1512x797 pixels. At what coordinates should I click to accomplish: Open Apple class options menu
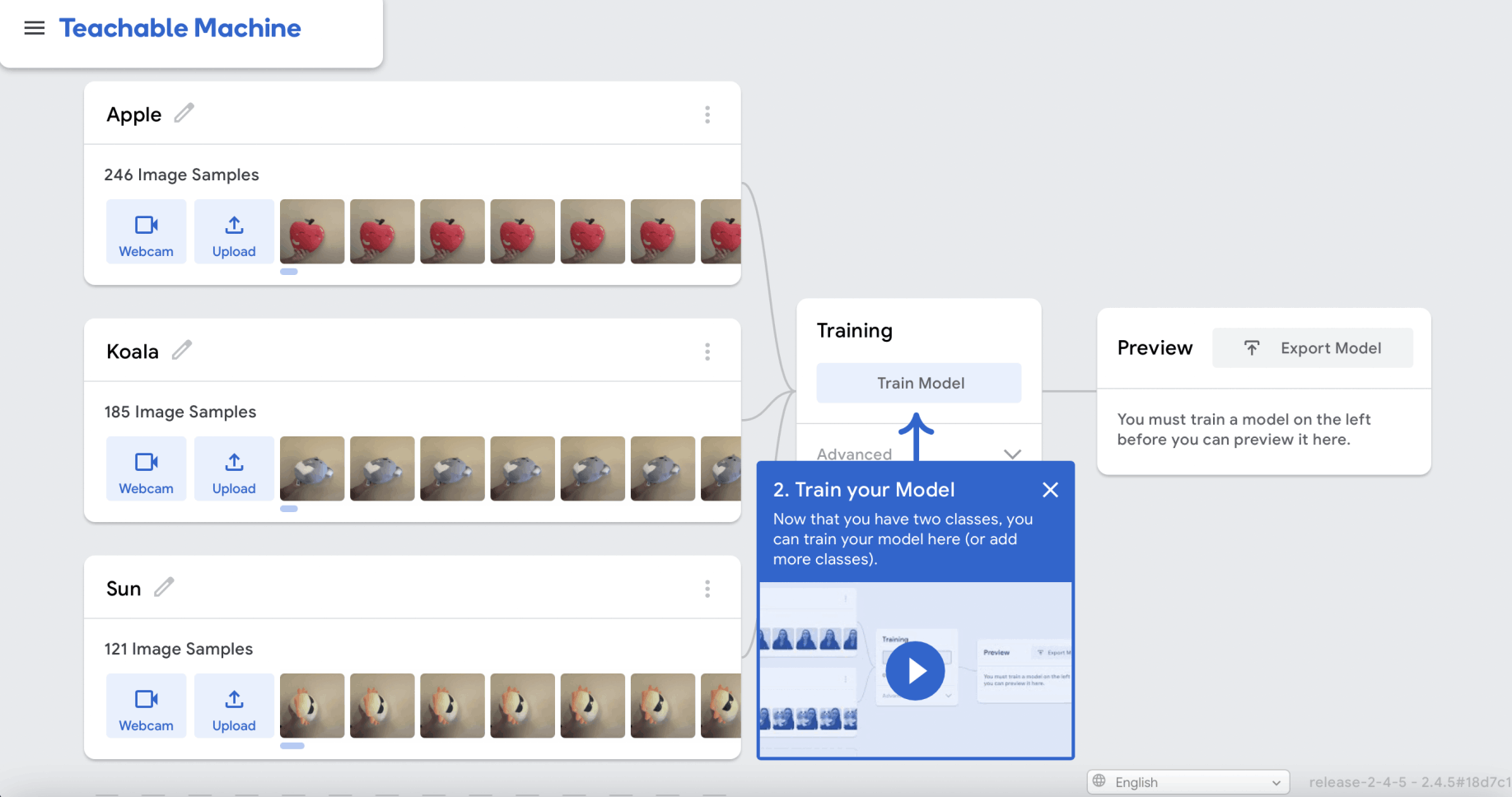pyautogui.click(x=707, y=114)
